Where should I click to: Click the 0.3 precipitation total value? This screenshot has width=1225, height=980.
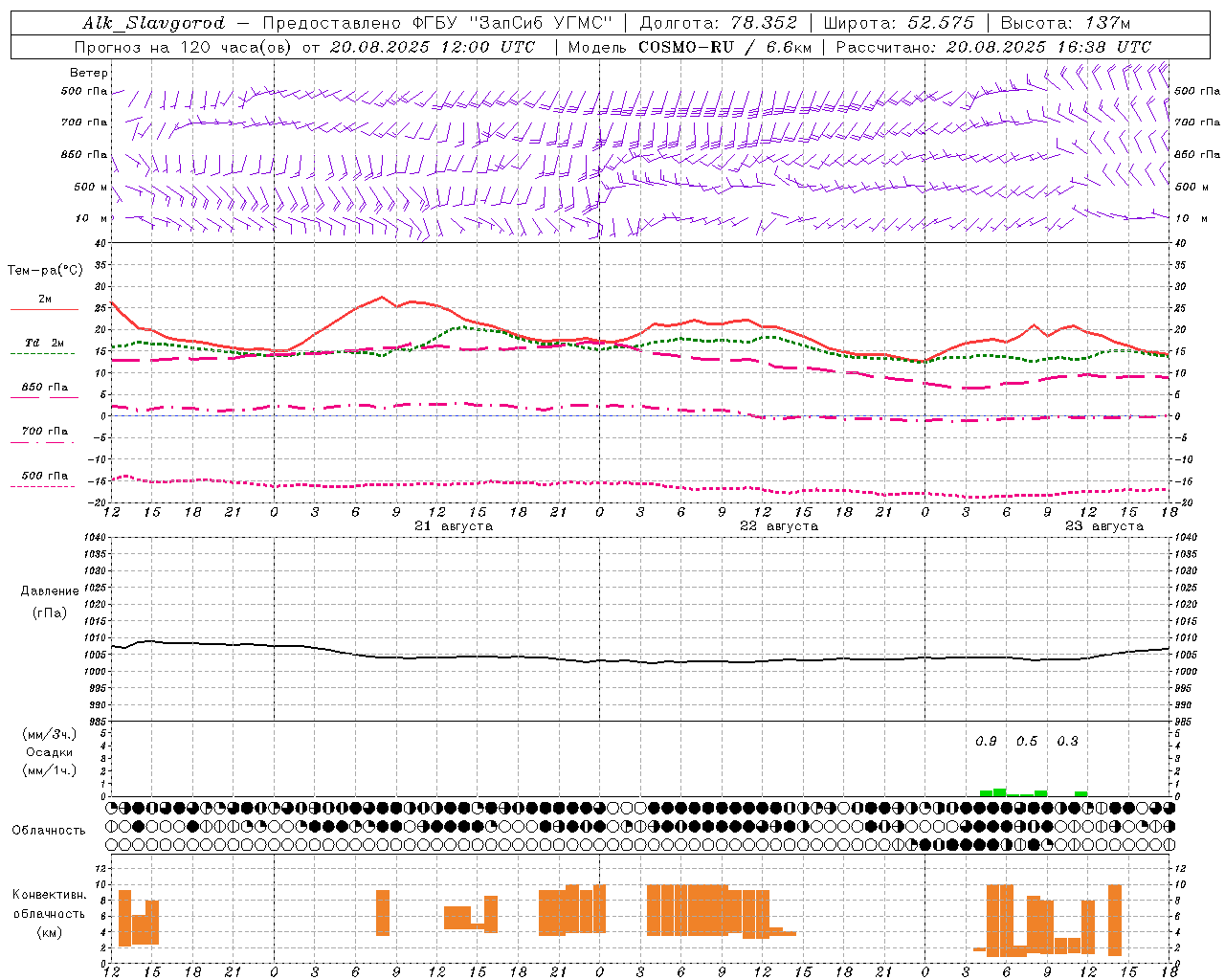[x=1067, y=742]
